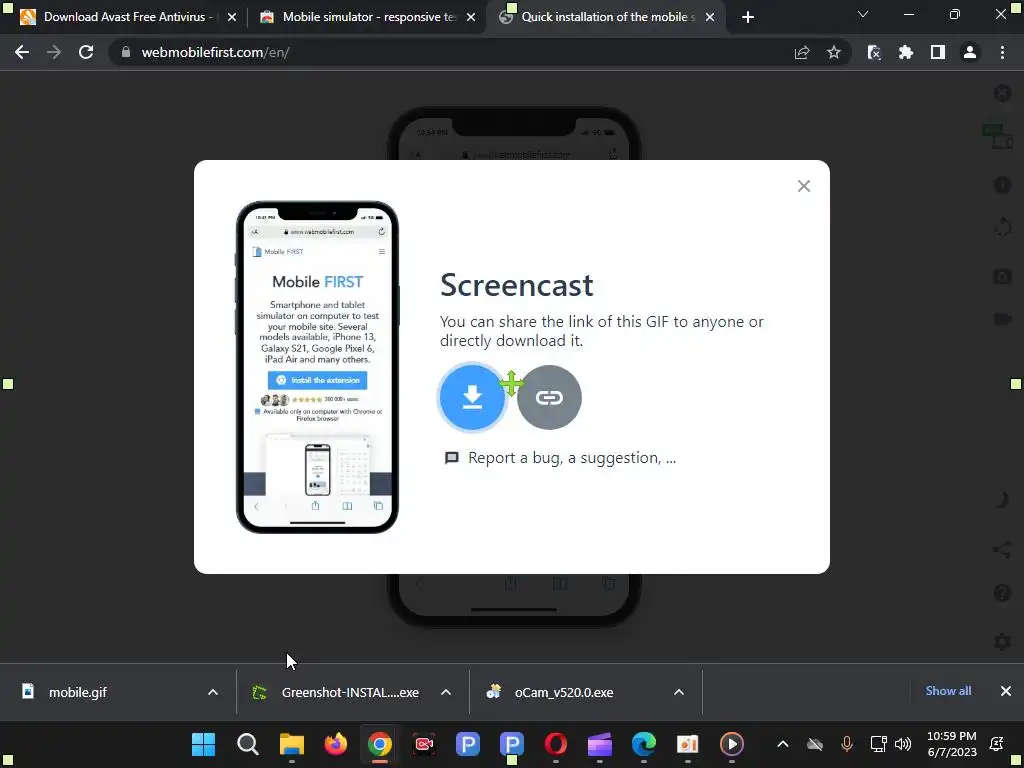Go back to previous page
Viewport: 1024px width, 768px height.
coord(22,52)
